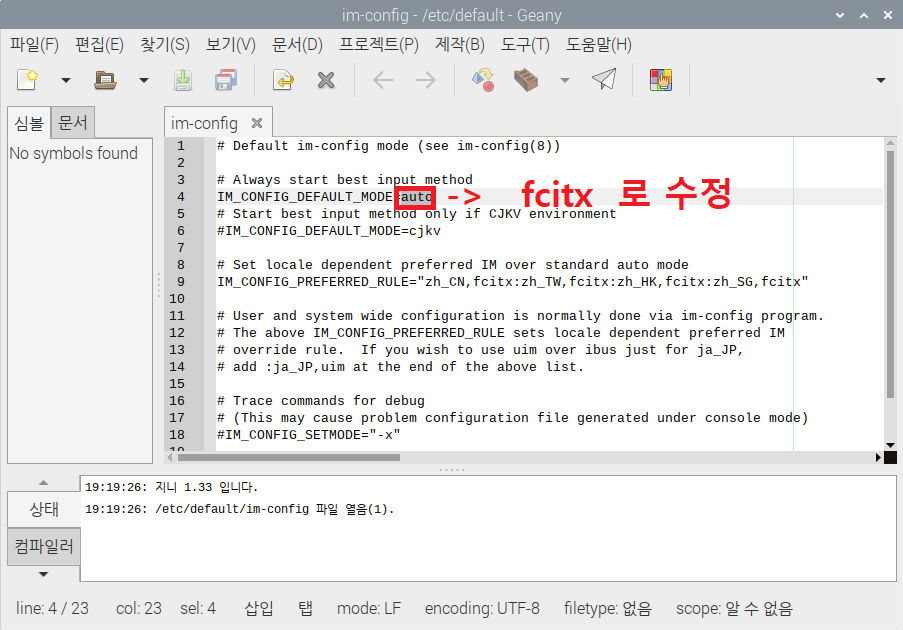Close the im-config tab with its X

click(x=257, y=123)
